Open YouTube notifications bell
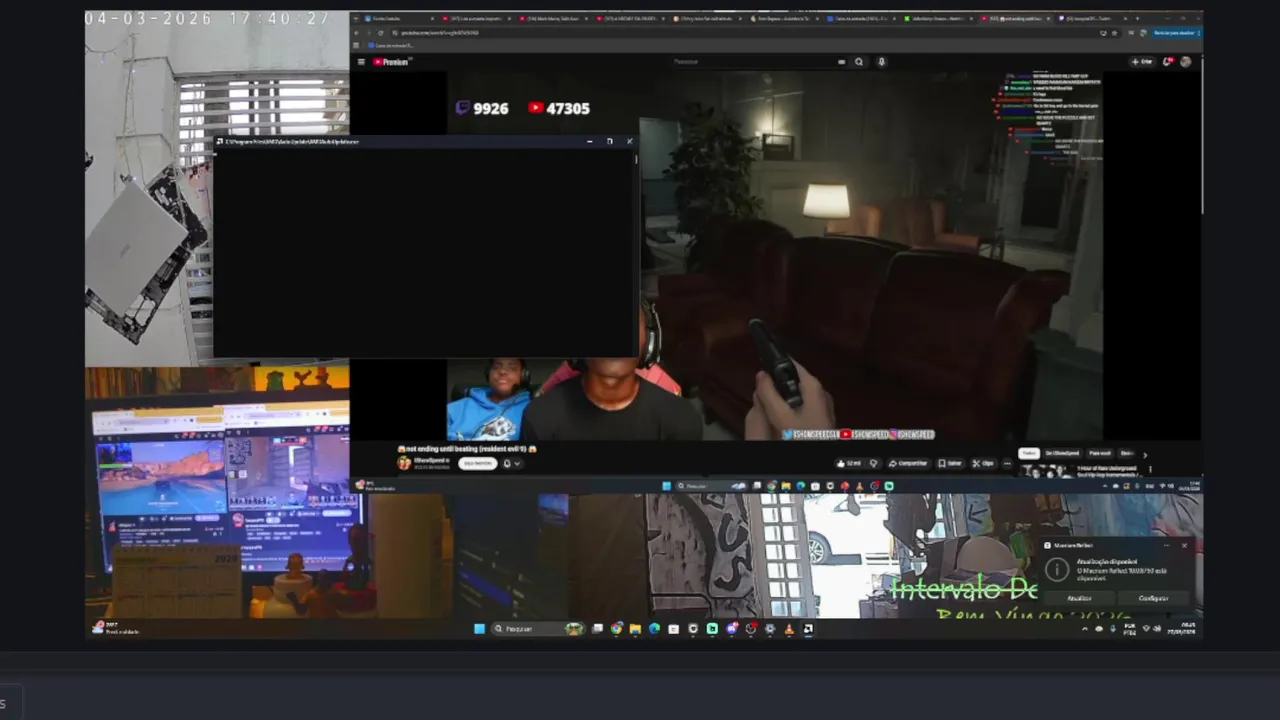Viewport: 1280px width, 720px height. tap(1167, 61)
